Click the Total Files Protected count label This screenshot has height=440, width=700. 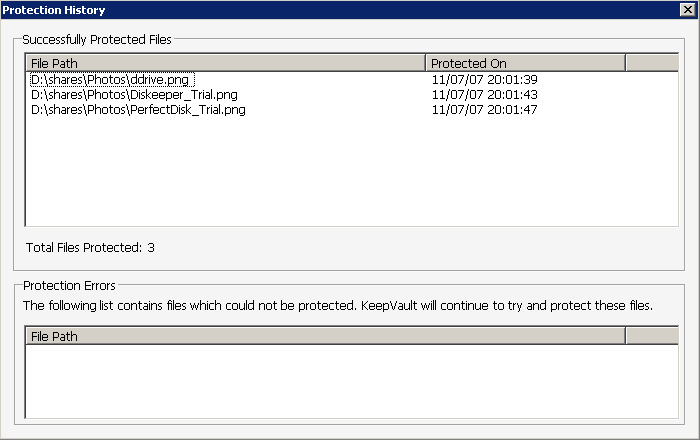90,247
